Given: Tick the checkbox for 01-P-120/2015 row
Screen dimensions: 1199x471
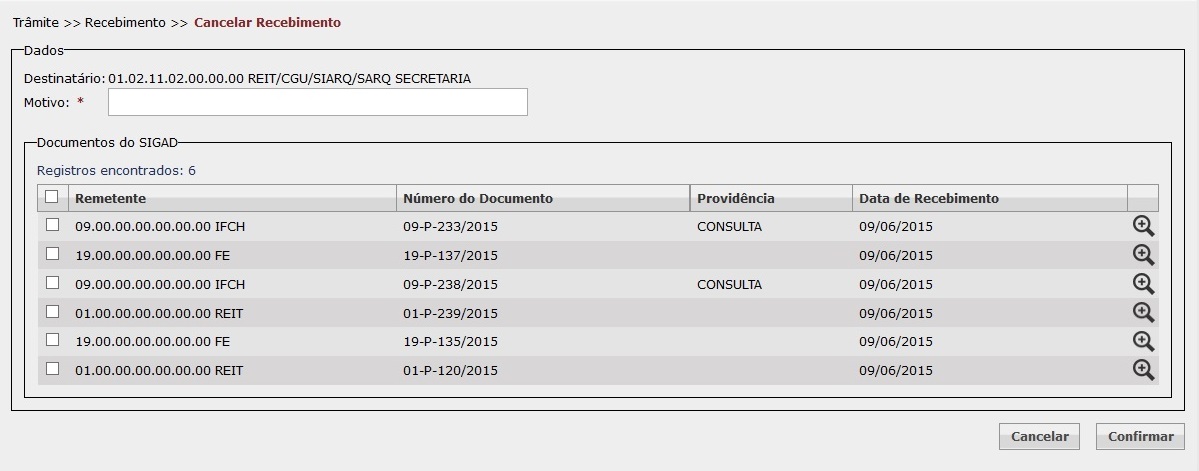Looking at the screenshot, I should (x=52, y=369).
